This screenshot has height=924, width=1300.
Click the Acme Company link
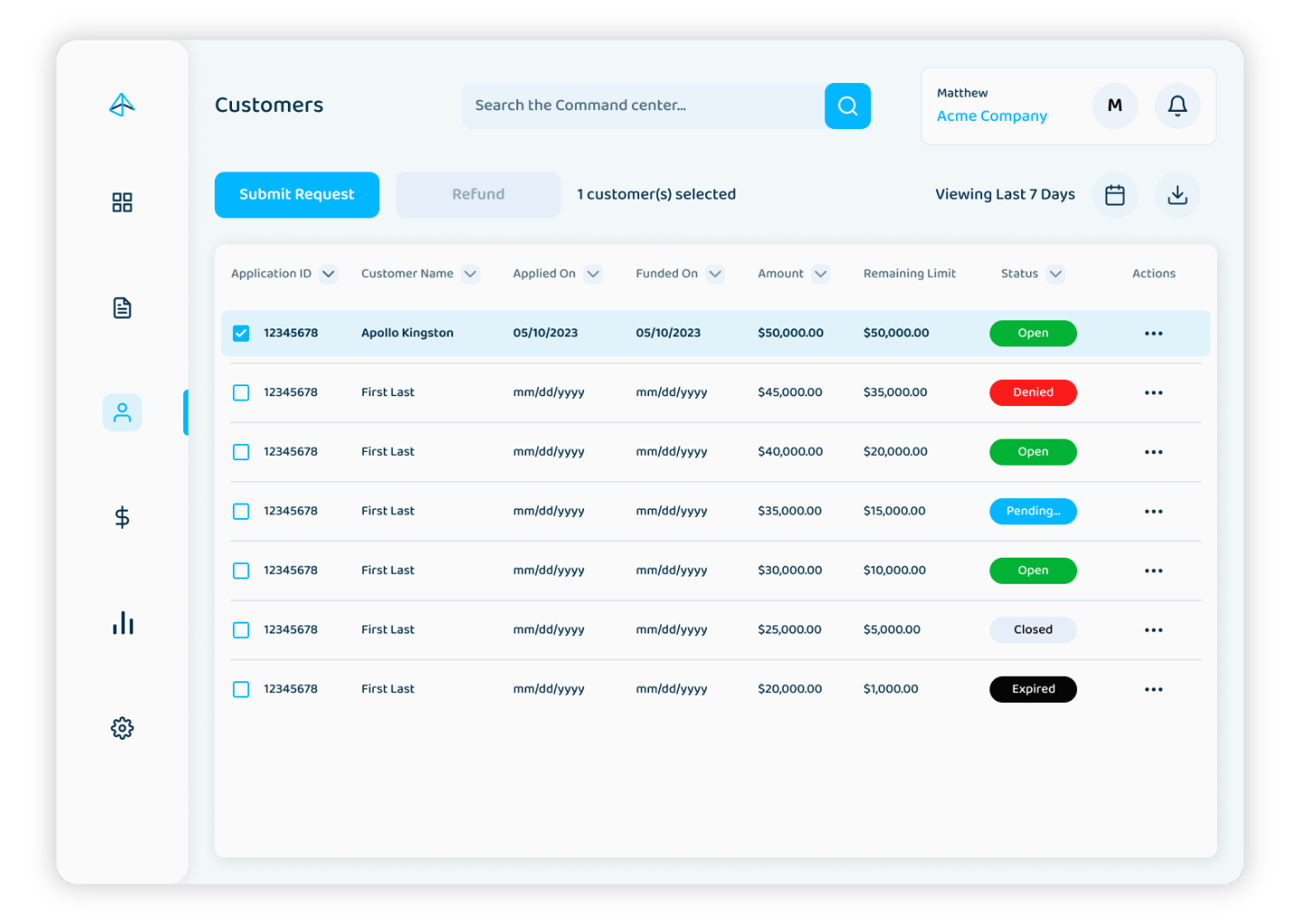click(991, 116)
